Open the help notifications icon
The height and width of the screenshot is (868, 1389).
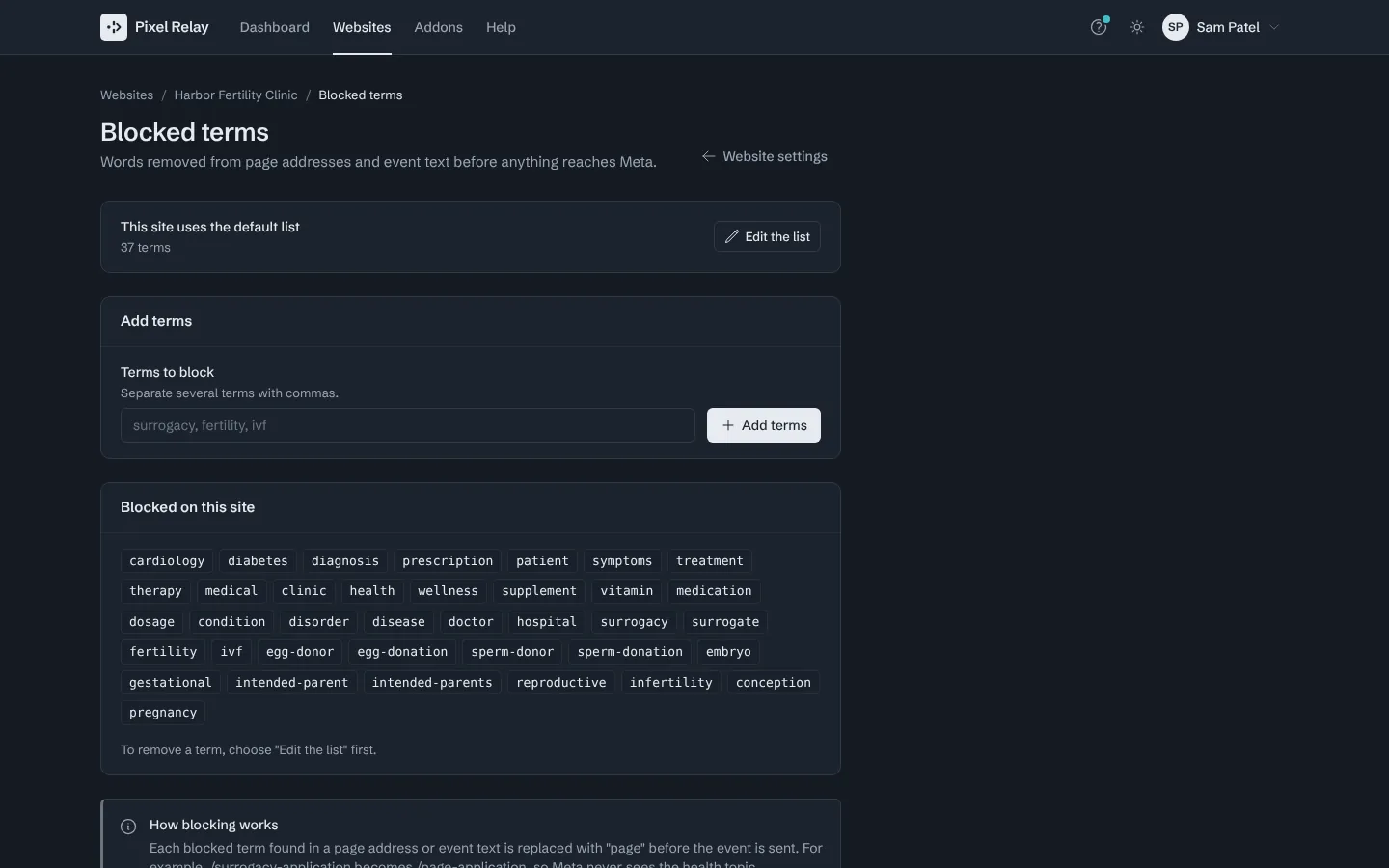1099,27
